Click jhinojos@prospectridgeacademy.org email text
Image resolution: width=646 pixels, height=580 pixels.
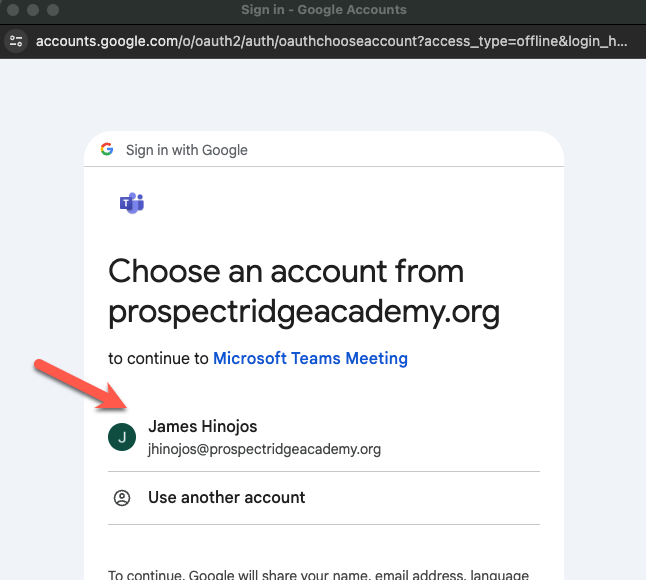(x=264, y=449)
